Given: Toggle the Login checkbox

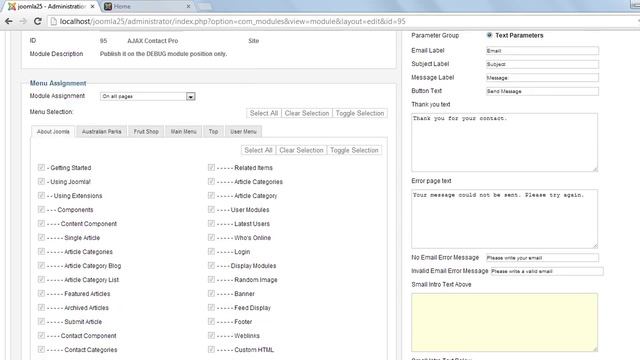Looking at the screenshot, I should click(x=211, y=251).
